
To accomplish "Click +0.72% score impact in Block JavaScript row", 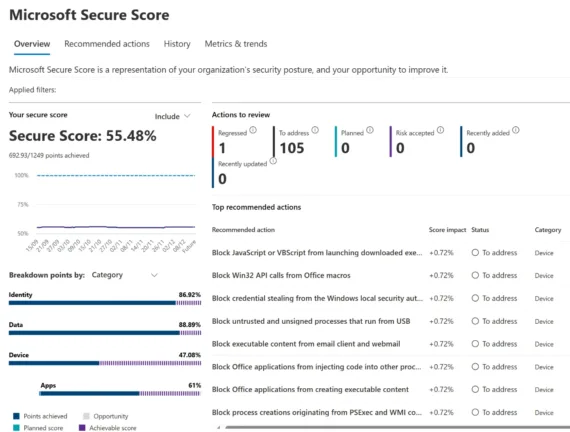I will tap(441, 253).
